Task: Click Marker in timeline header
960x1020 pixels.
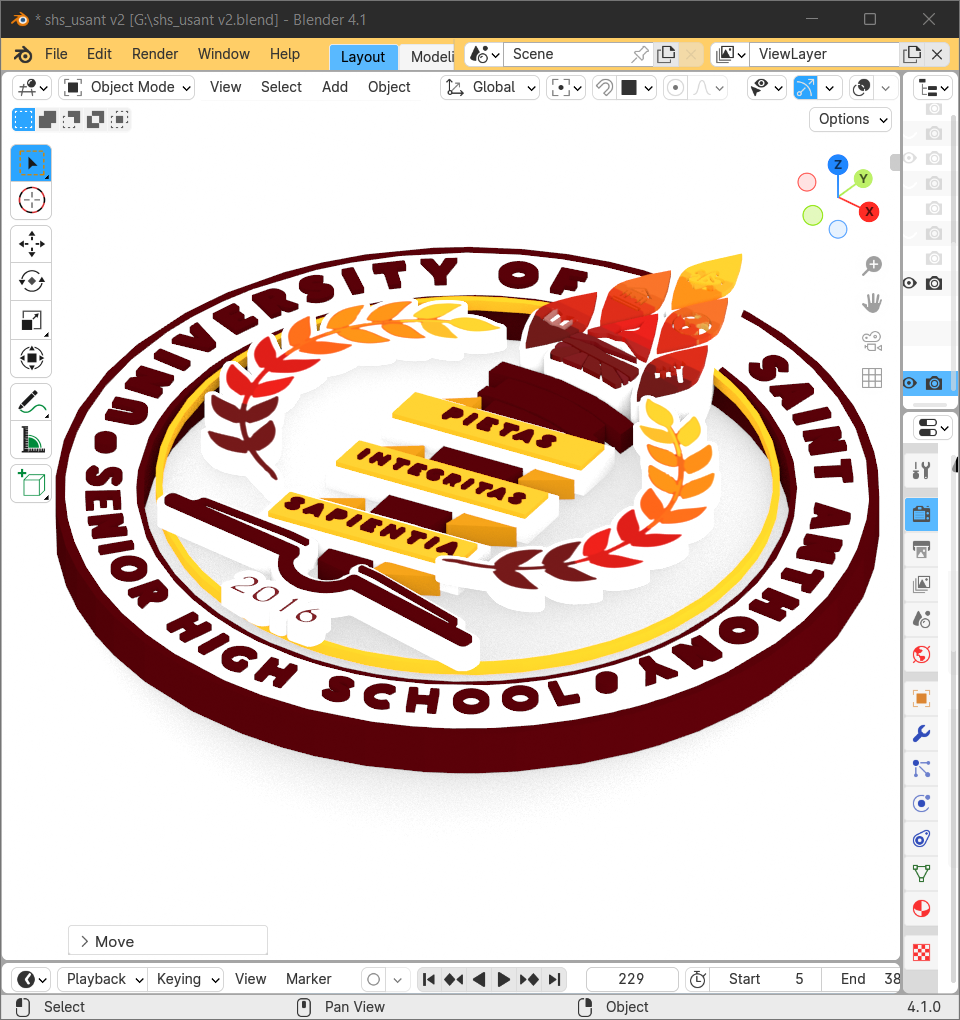Action: click(308, 979)
